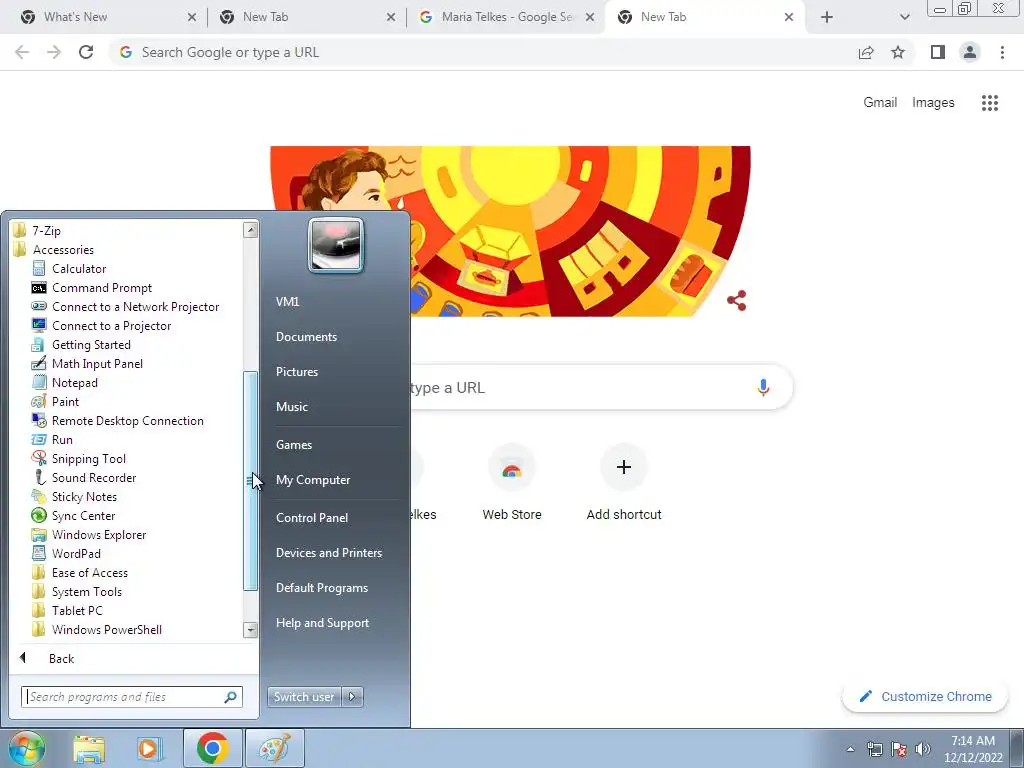Screen dimensions: 1024x768
Task: Open the Gmail link
Action: (880, 103)
